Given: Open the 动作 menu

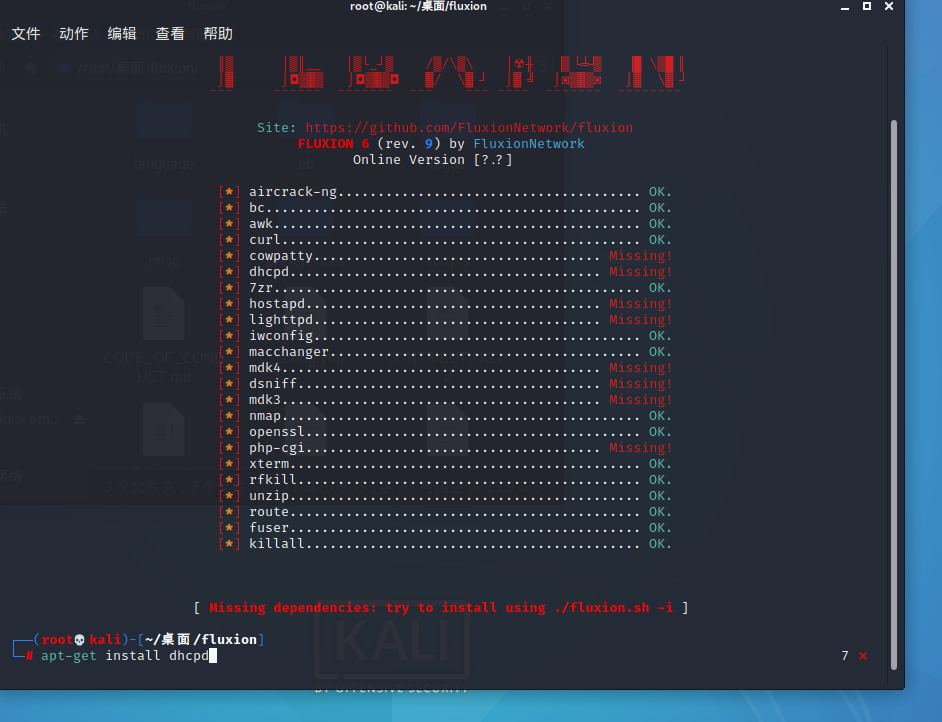Looking at the screenshot, I should point(74,34).
